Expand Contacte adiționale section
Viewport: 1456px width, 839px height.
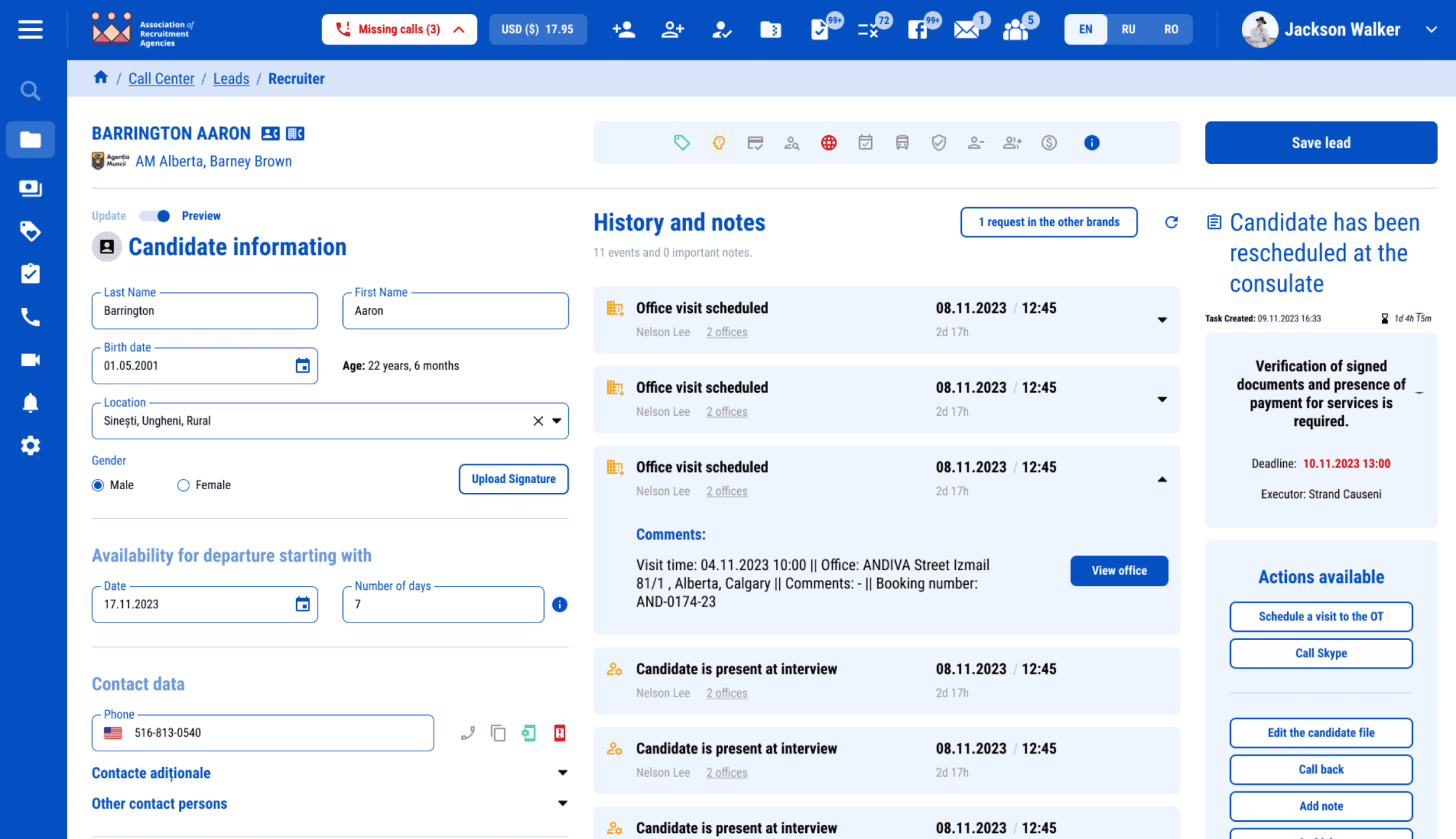click(562, 773)
